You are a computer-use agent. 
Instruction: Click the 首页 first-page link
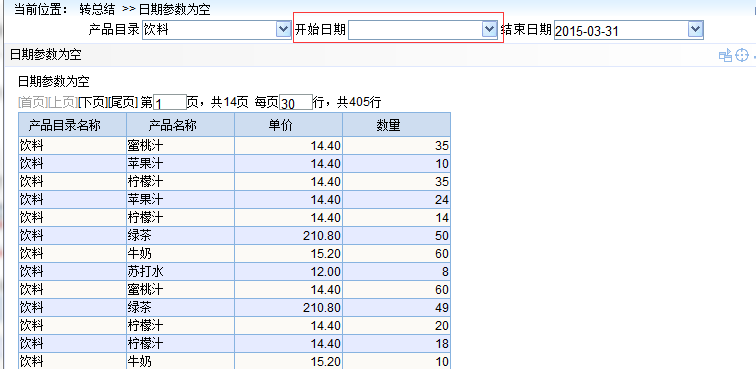pos(33,102)
